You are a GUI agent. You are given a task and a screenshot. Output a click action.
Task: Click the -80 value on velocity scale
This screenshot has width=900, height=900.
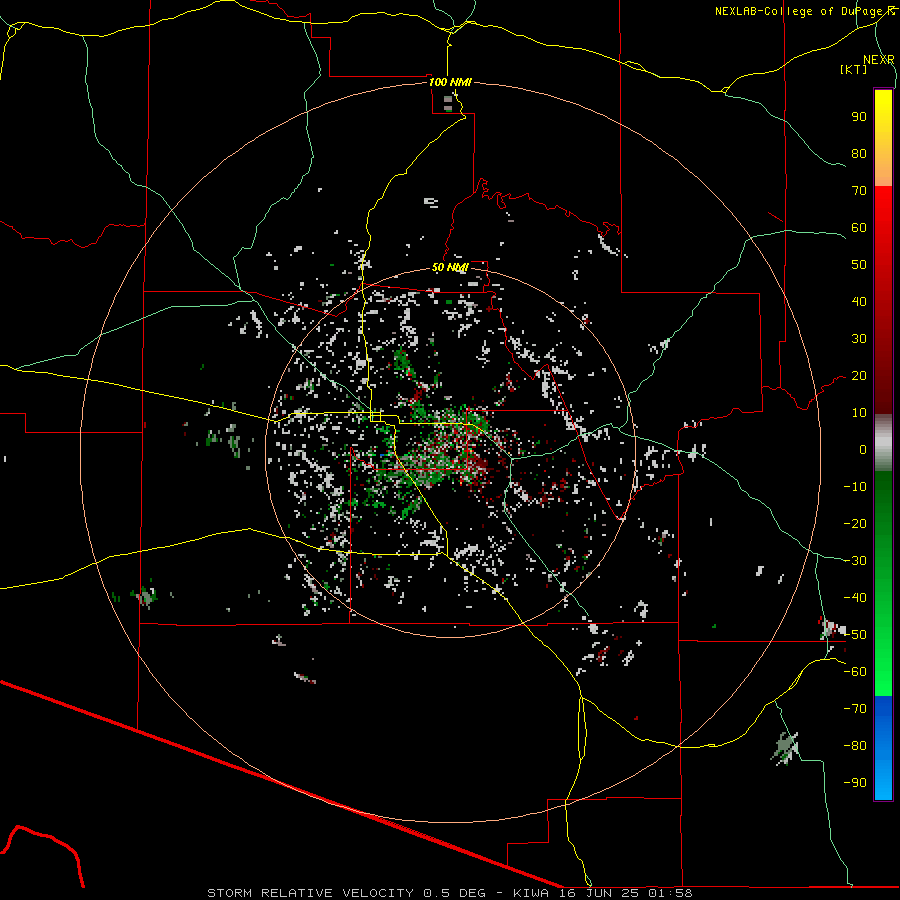(855, 746)
